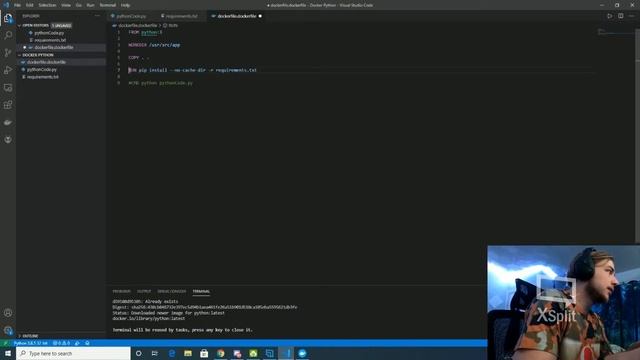The image size is (640, 360).
Task: Click in the Windows taskbar search box
Action: pos(73,353)
